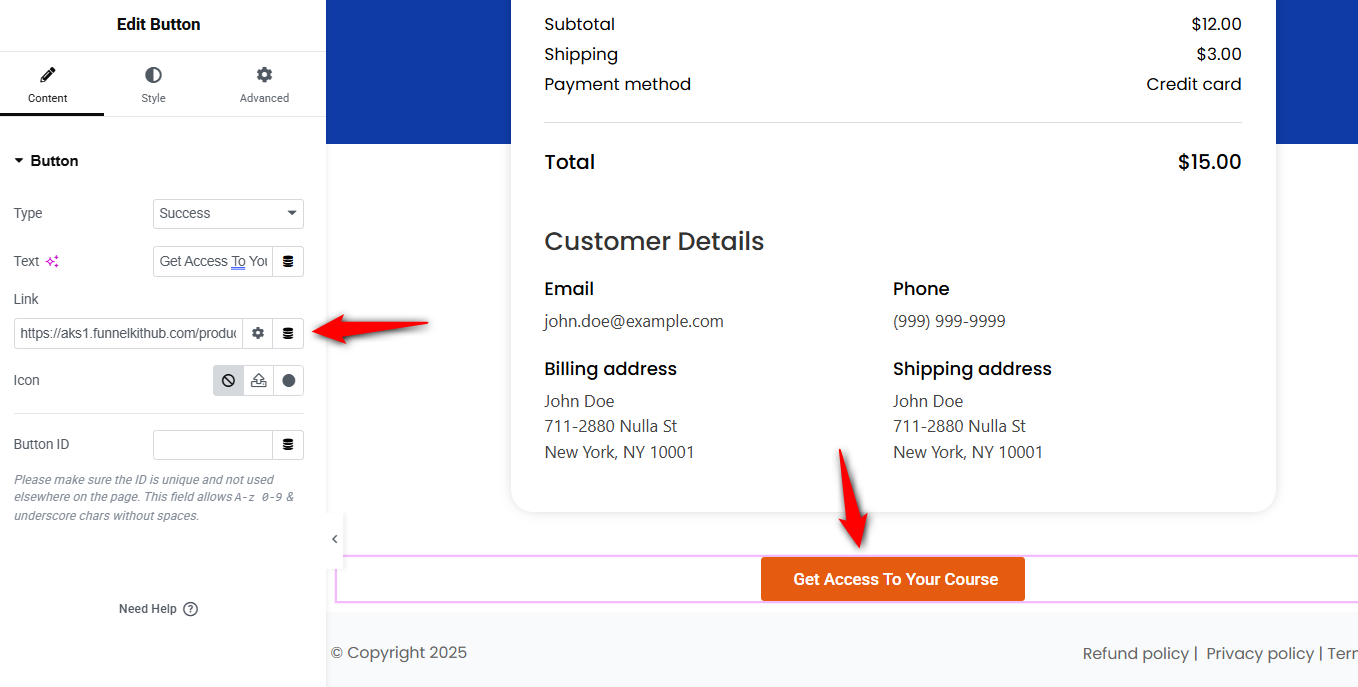Focus the Button ID input field

click(212, 445)
